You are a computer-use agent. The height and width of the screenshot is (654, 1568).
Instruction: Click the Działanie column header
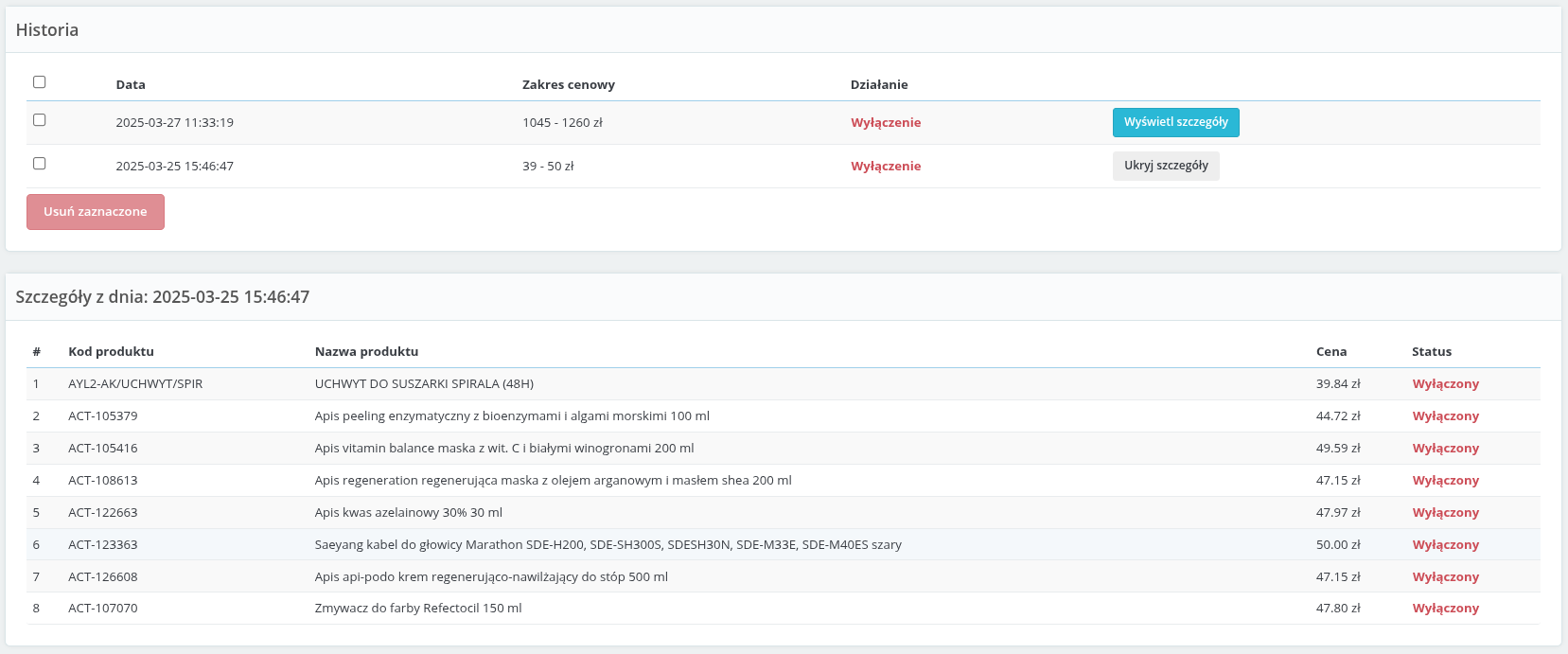click(x=879, y=84)
